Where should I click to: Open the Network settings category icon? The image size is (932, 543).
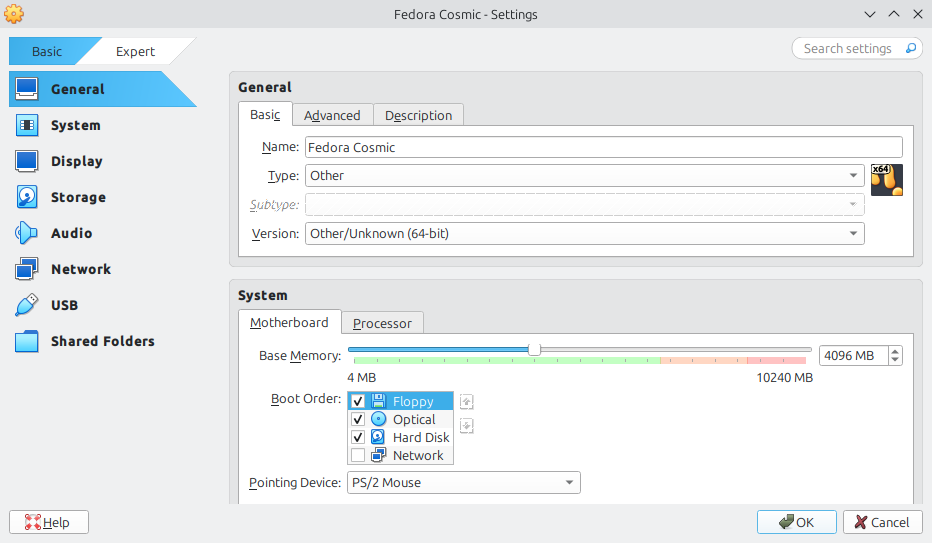27,269
